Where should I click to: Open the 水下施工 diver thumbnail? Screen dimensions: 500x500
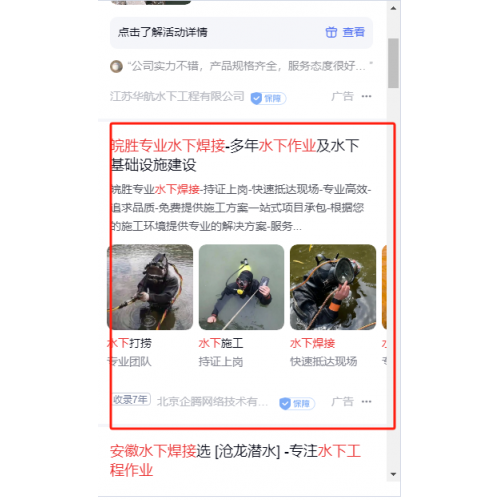coord(241,287)
